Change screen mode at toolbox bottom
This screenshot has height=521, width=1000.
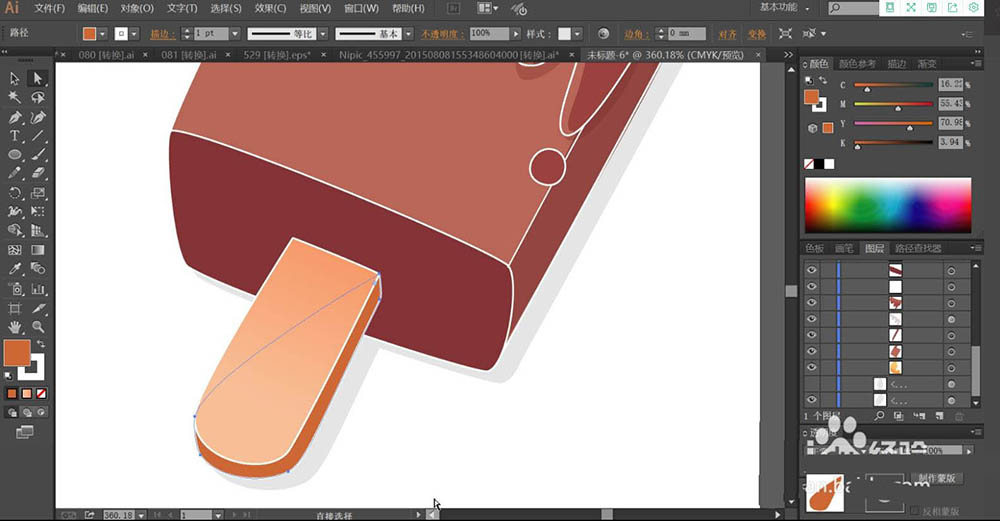(24, 433)
